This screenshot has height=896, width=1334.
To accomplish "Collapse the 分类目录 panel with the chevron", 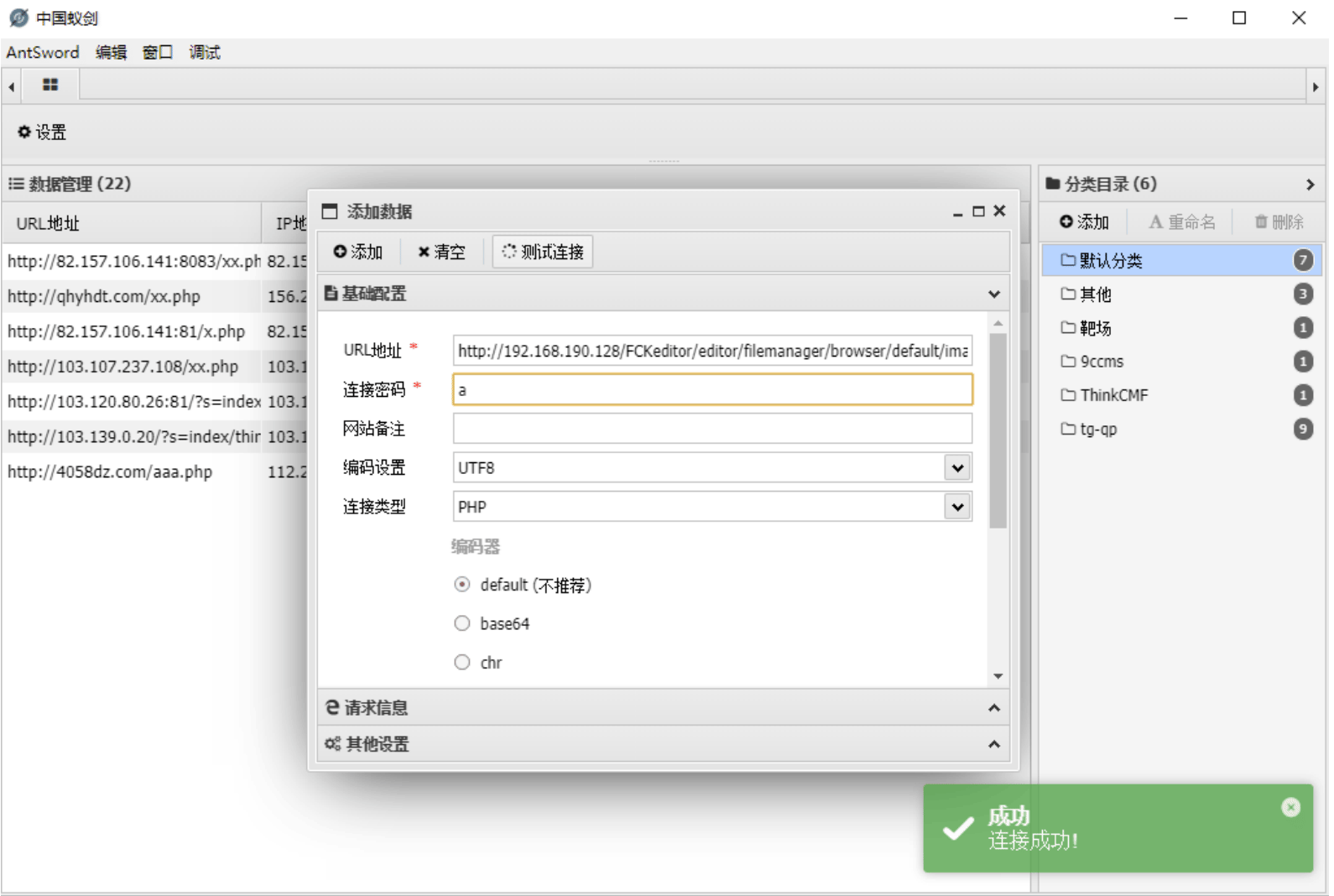I will tap(1310, 185).
